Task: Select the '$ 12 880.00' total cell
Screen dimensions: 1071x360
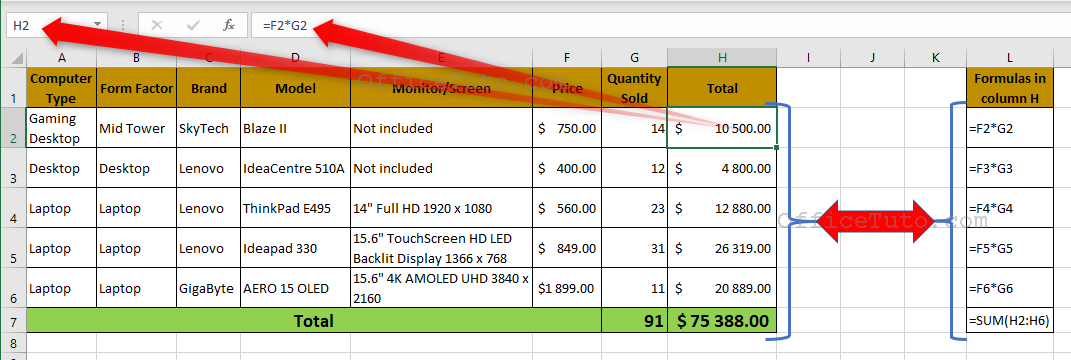Action: [722, 208]
